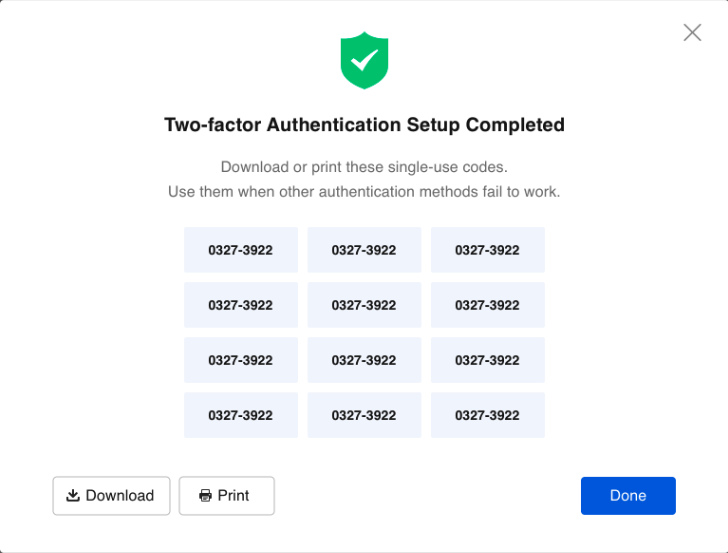The image size is (728, 553).
Task: Click the 'Use them when other authentication methods fail' text
Action: point(364,191)
